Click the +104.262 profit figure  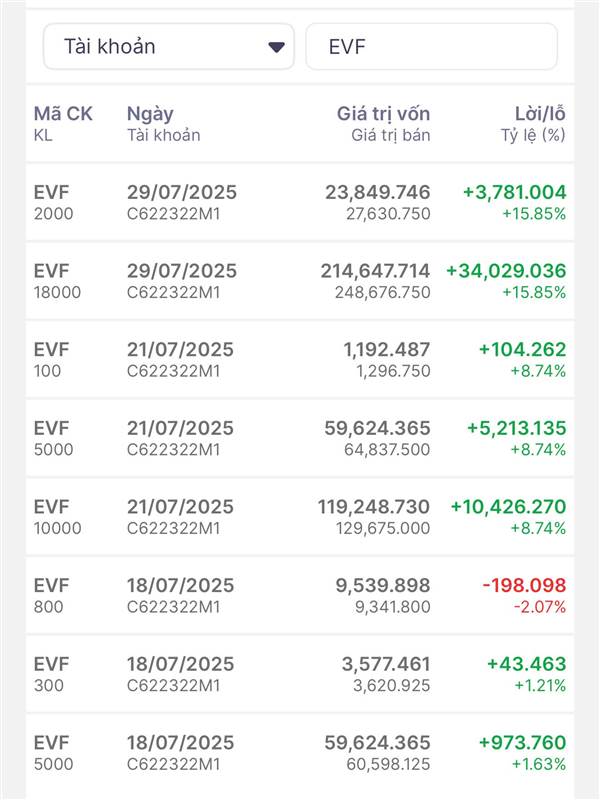pos(522,350)
